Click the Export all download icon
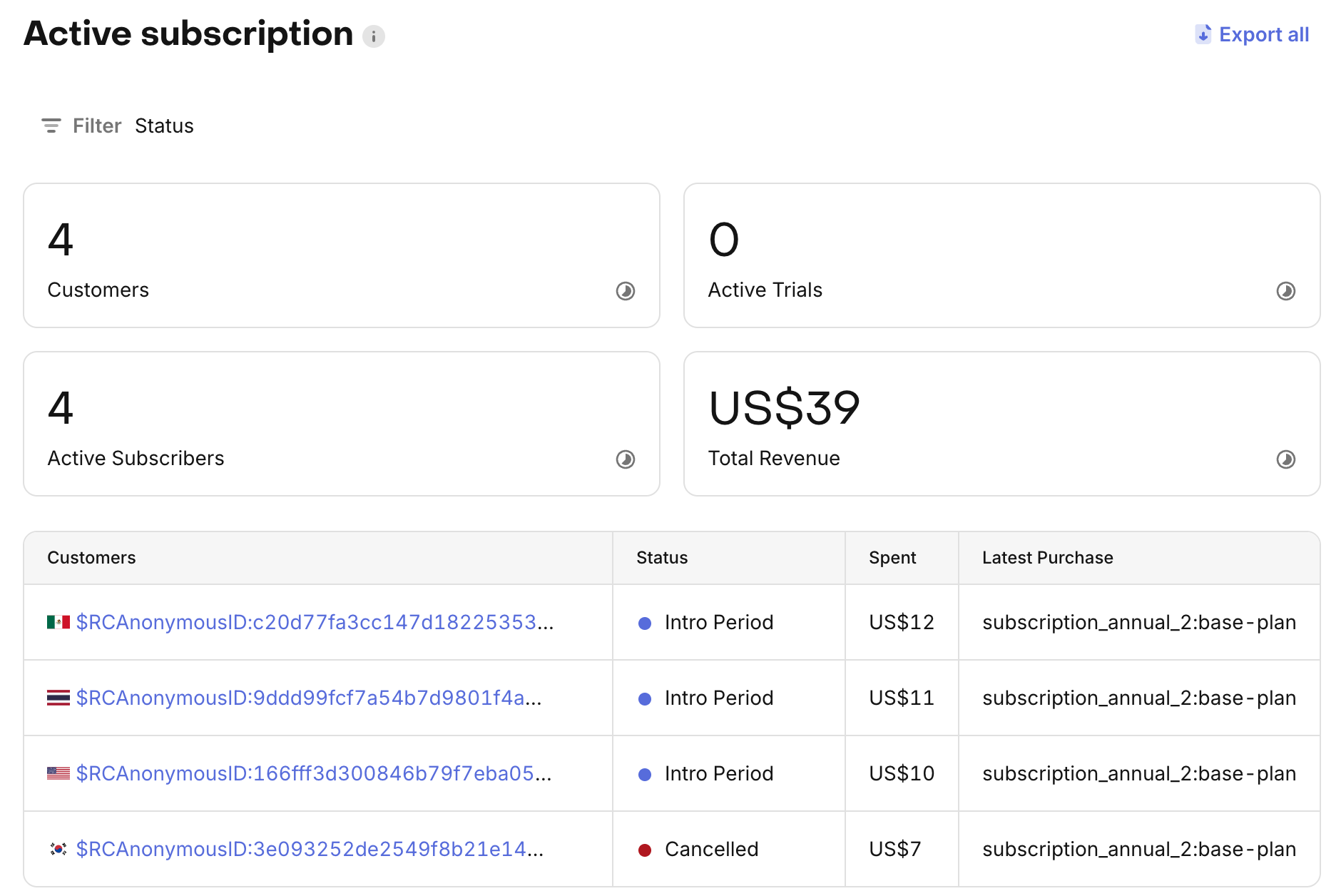The image size is (1341, 896). click(1203, 34)
